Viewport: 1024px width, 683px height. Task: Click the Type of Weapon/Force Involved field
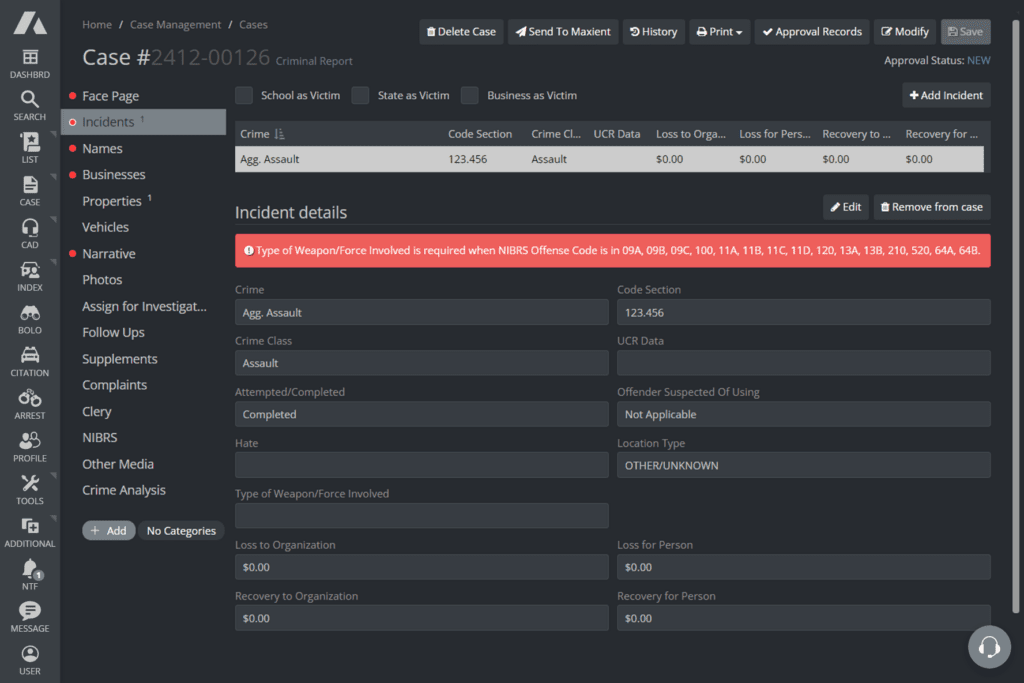click(x=421, y=515)
